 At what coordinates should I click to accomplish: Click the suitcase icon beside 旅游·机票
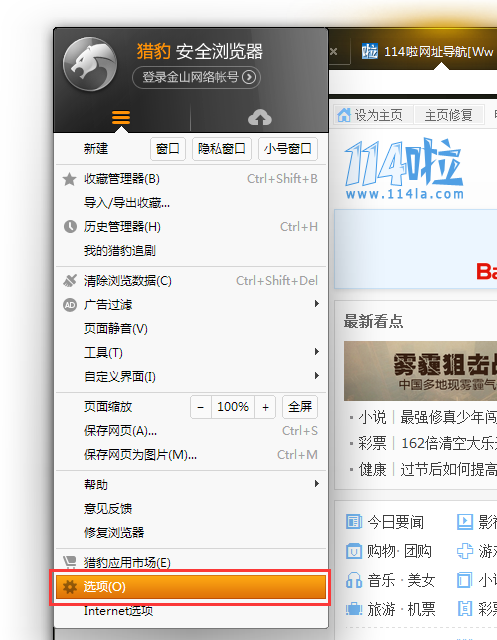[354, 609]
